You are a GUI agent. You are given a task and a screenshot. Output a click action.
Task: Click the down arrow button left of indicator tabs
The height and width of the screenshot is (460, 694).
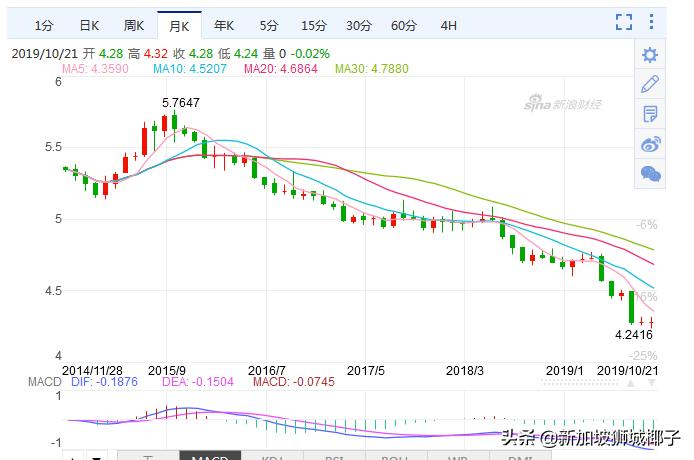coord(97,457)
